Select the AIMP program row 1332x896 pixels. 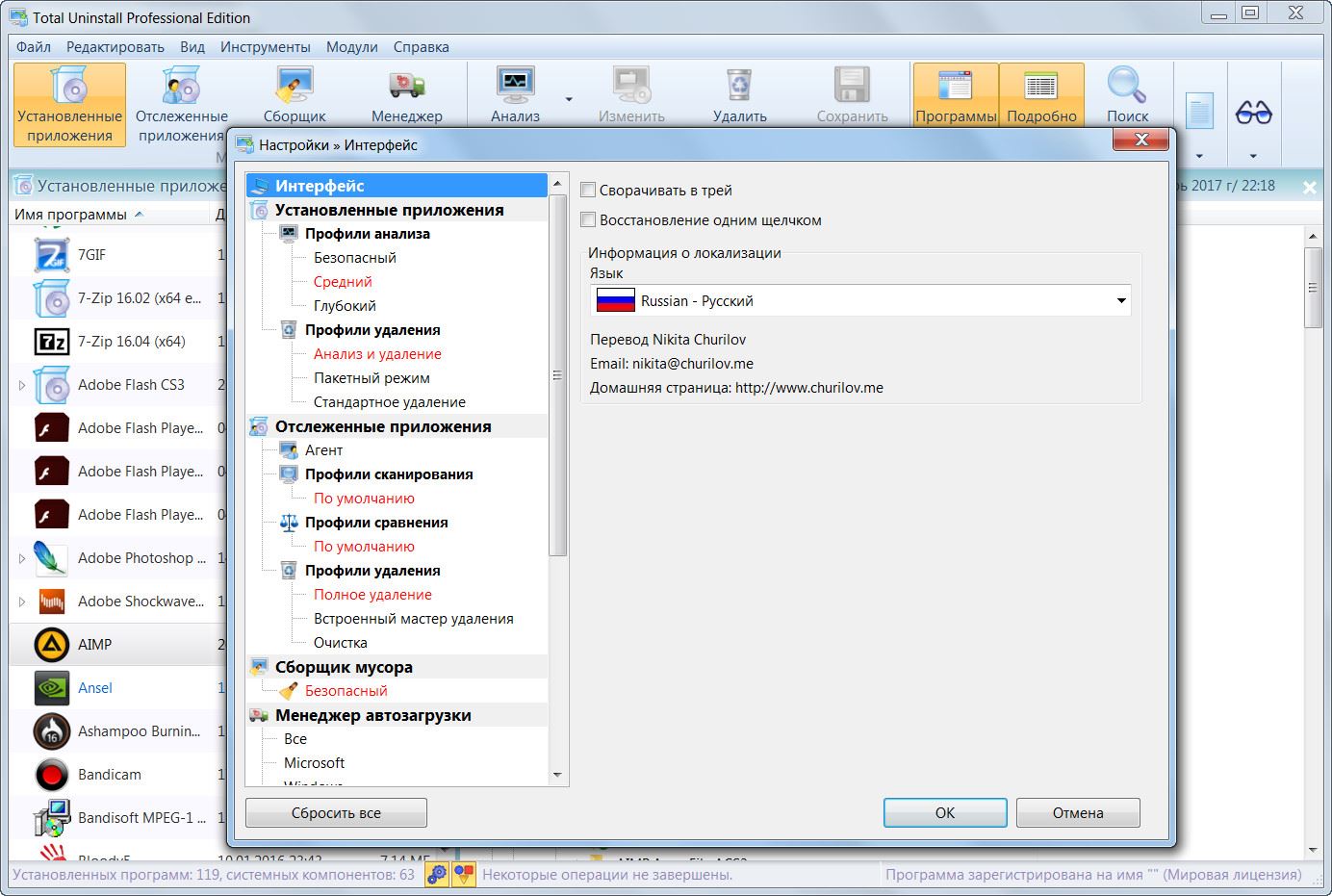(x=117, y=645)
